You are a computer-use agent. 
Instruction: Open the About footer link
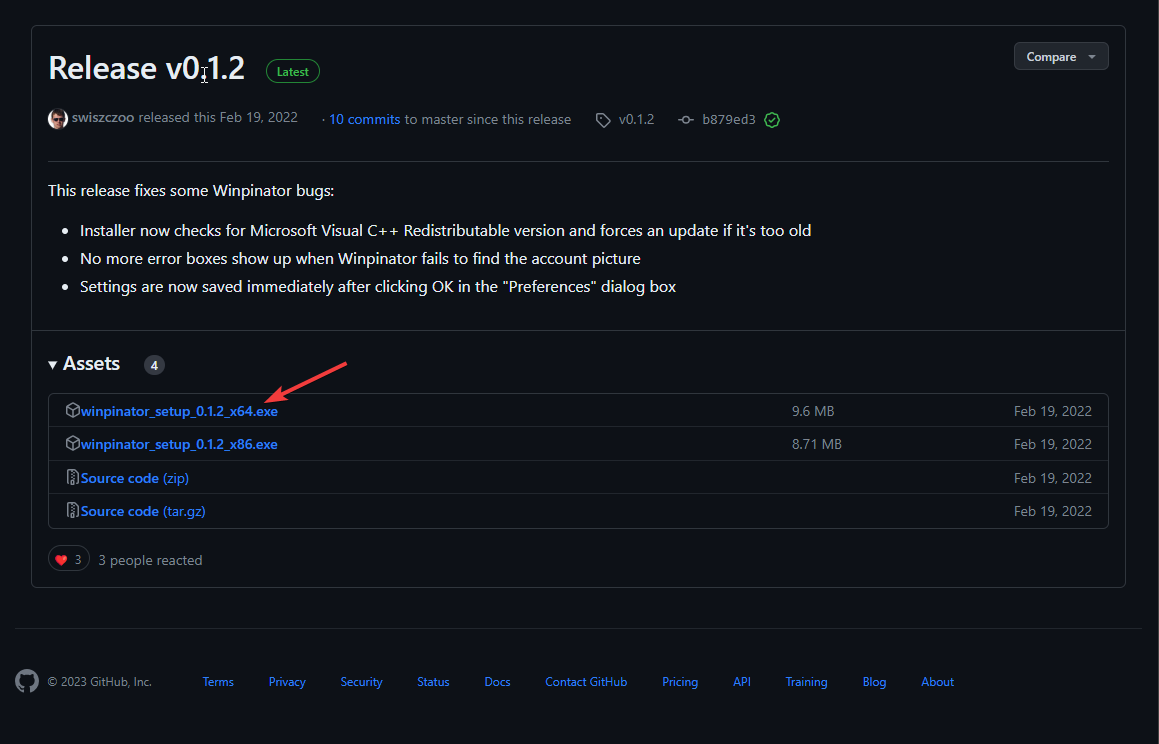(x=937, y=682)
